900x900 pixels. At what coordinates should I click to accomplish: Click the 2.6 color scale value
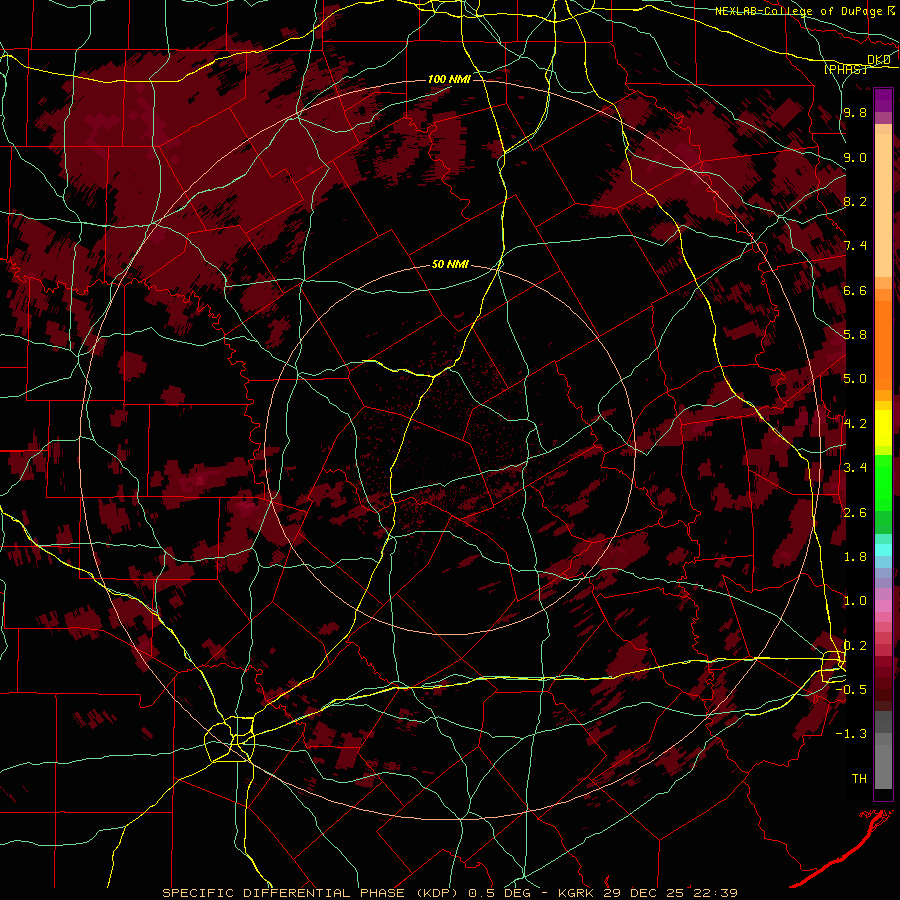click(x=855, y=513)
